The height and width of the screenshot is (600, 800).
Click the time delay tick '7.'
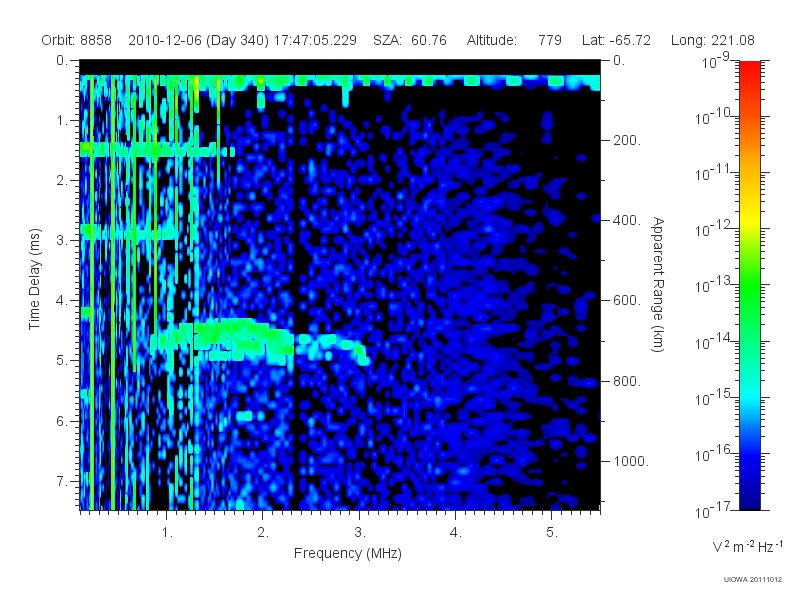click(x=62, y=481)
